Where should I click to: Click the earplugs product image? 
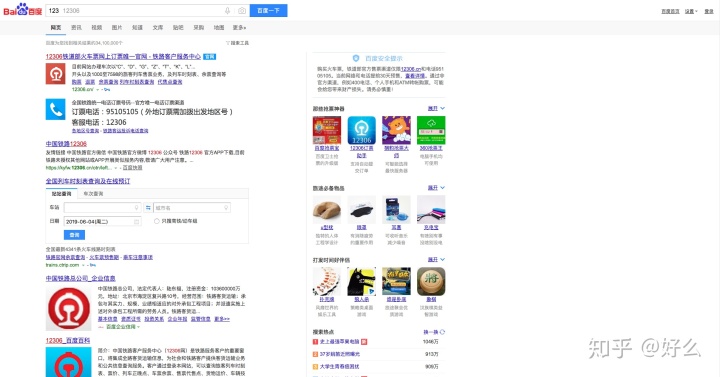(396, 209)
